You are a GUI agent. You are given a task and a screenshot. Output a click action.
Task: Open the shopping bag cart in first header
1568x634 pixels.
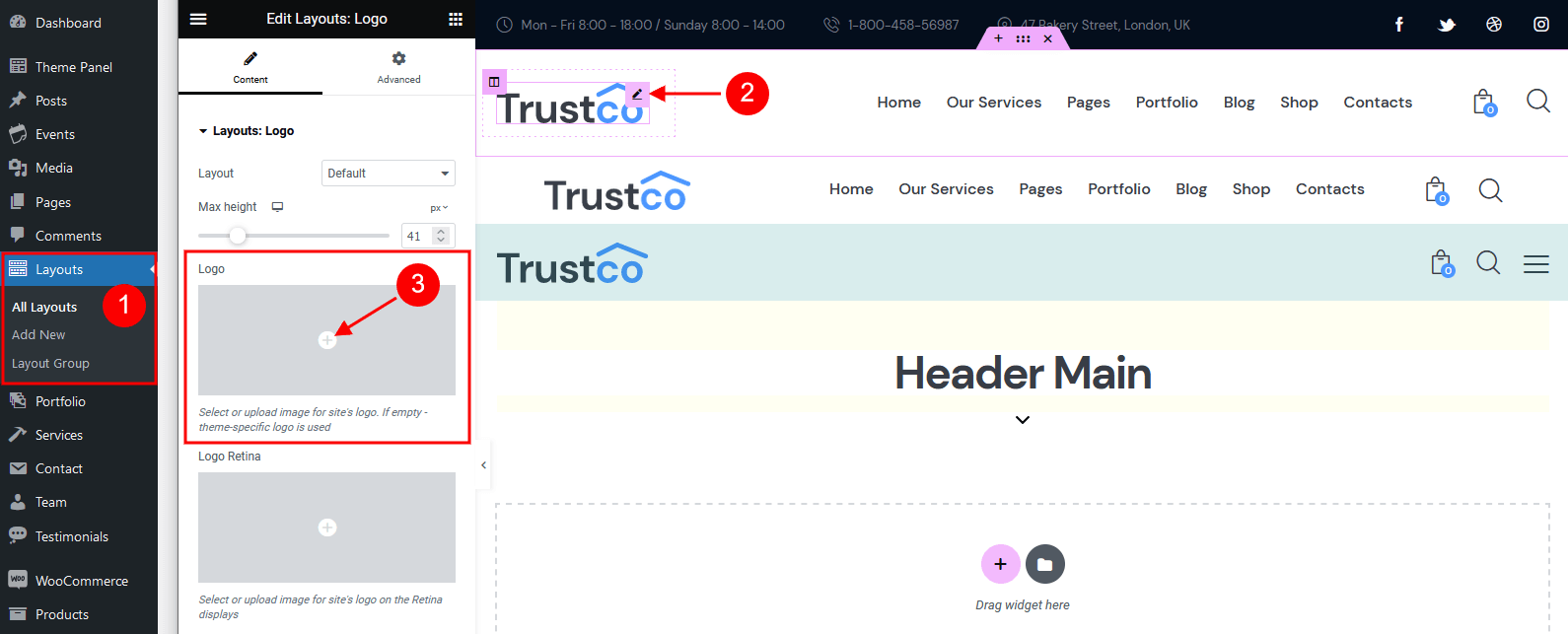coord(1484,102)
